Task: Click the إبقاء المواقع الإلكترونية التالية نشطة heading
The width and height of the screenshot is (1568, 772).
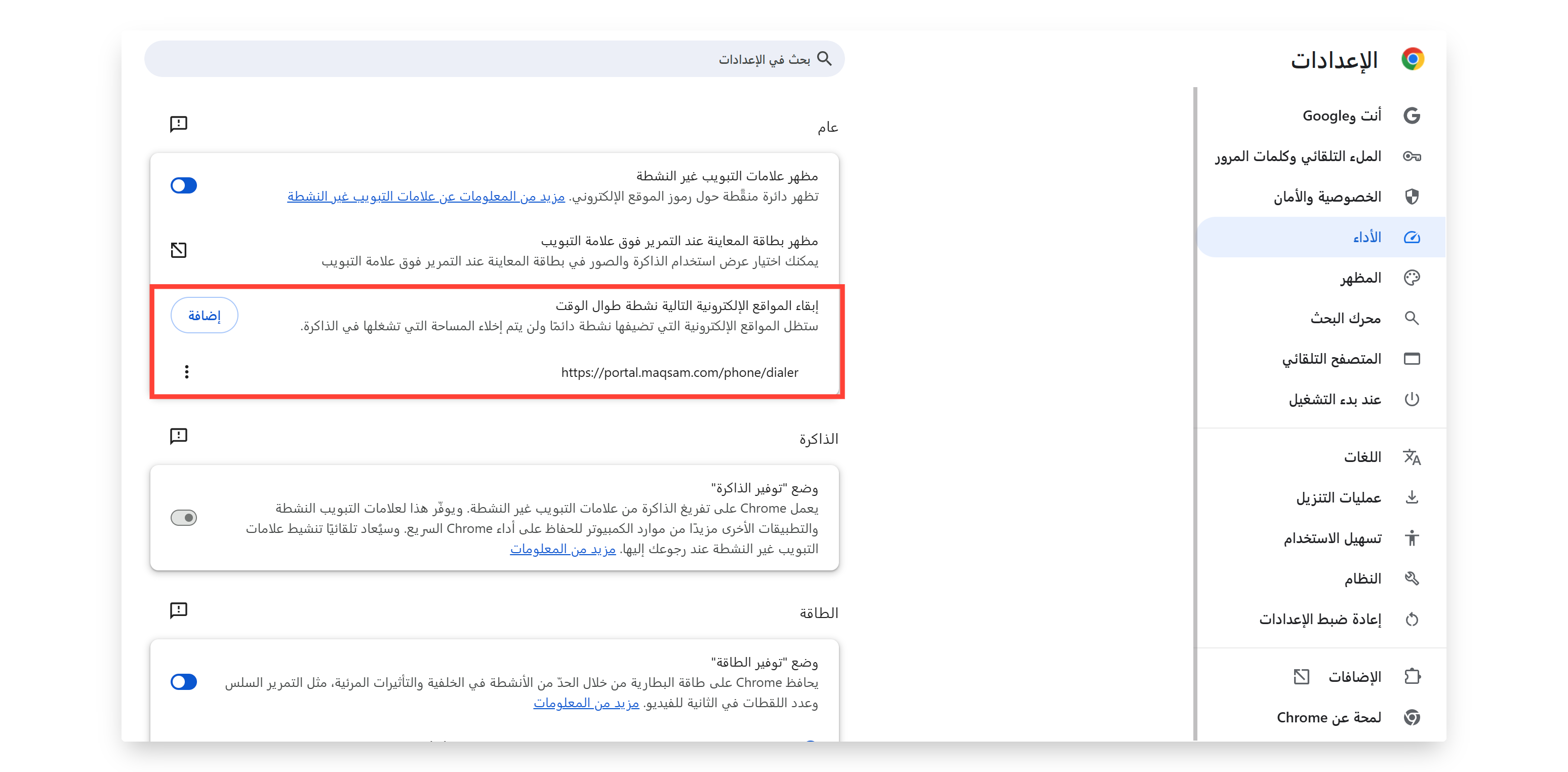Action: click(x=687, y=305)
